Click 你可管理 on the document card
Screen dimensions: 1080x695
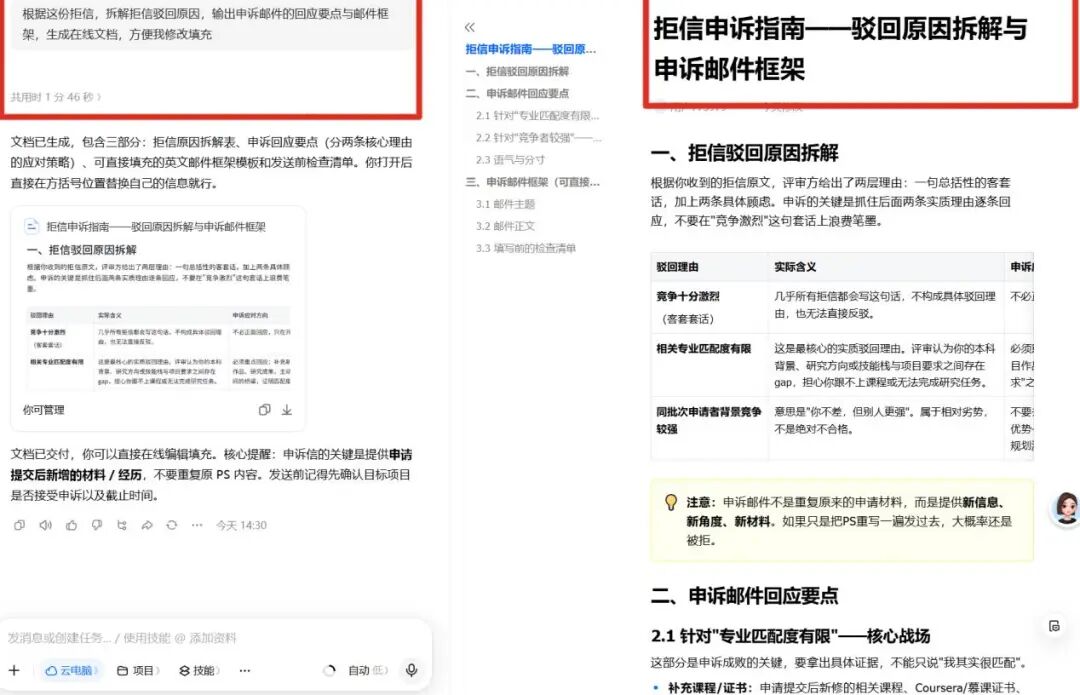[43, 410]
